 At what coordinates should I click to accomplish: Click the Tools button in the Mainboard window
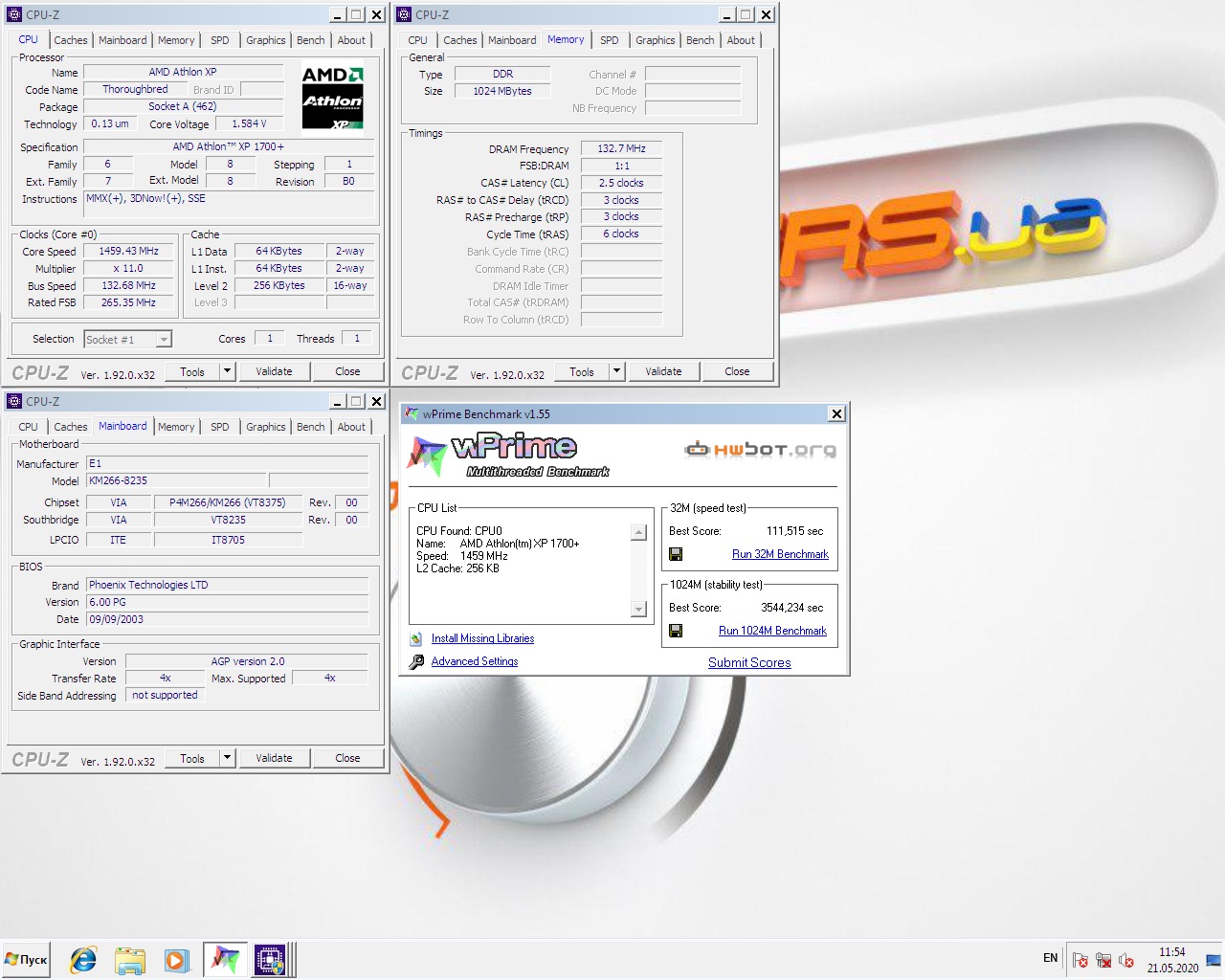pyautogui.click(x=192, y=758)
